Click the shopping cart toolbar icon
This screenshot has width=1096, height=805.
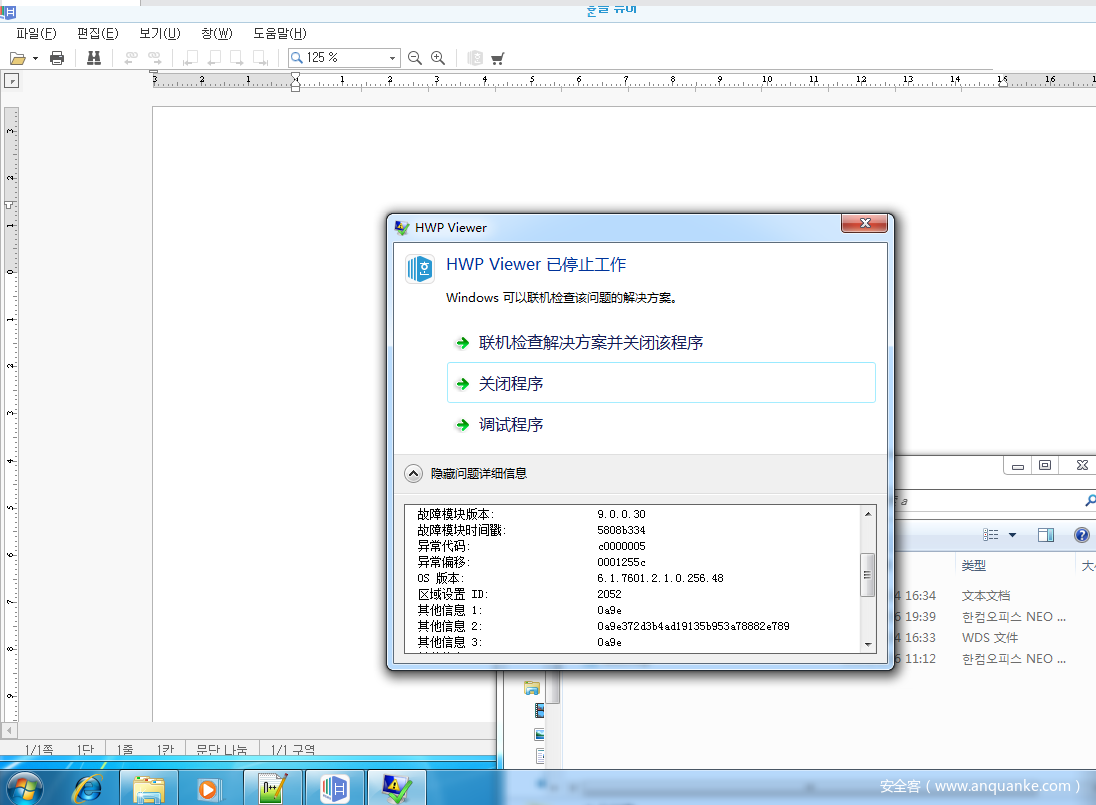[x=497, y=58]
